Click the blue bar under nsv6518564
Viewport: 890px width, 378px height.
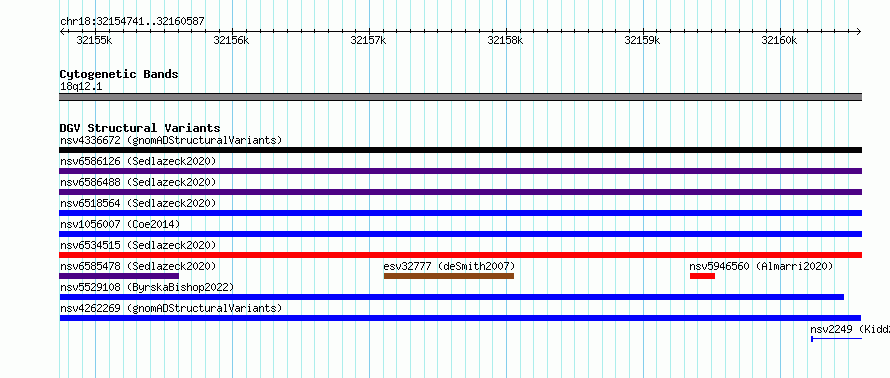click(x=460, y=213)
